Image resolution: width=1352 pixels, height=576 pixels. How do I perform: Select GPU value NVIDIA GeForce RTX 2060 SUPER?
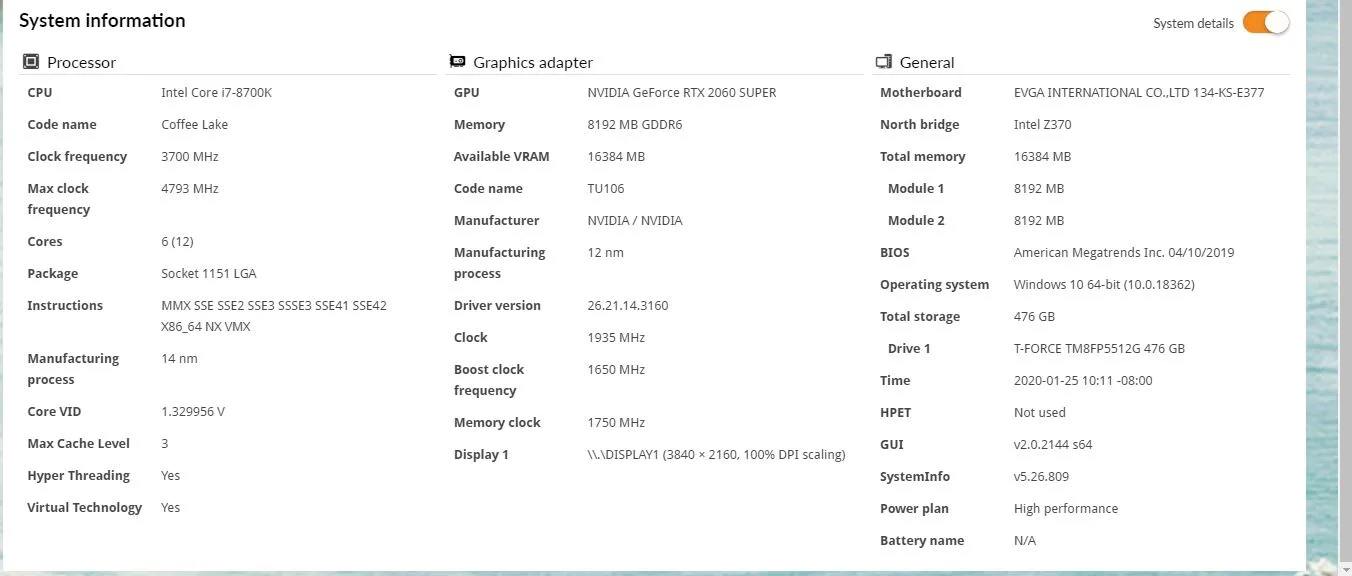pyautogui.click(x=682, y=93)
